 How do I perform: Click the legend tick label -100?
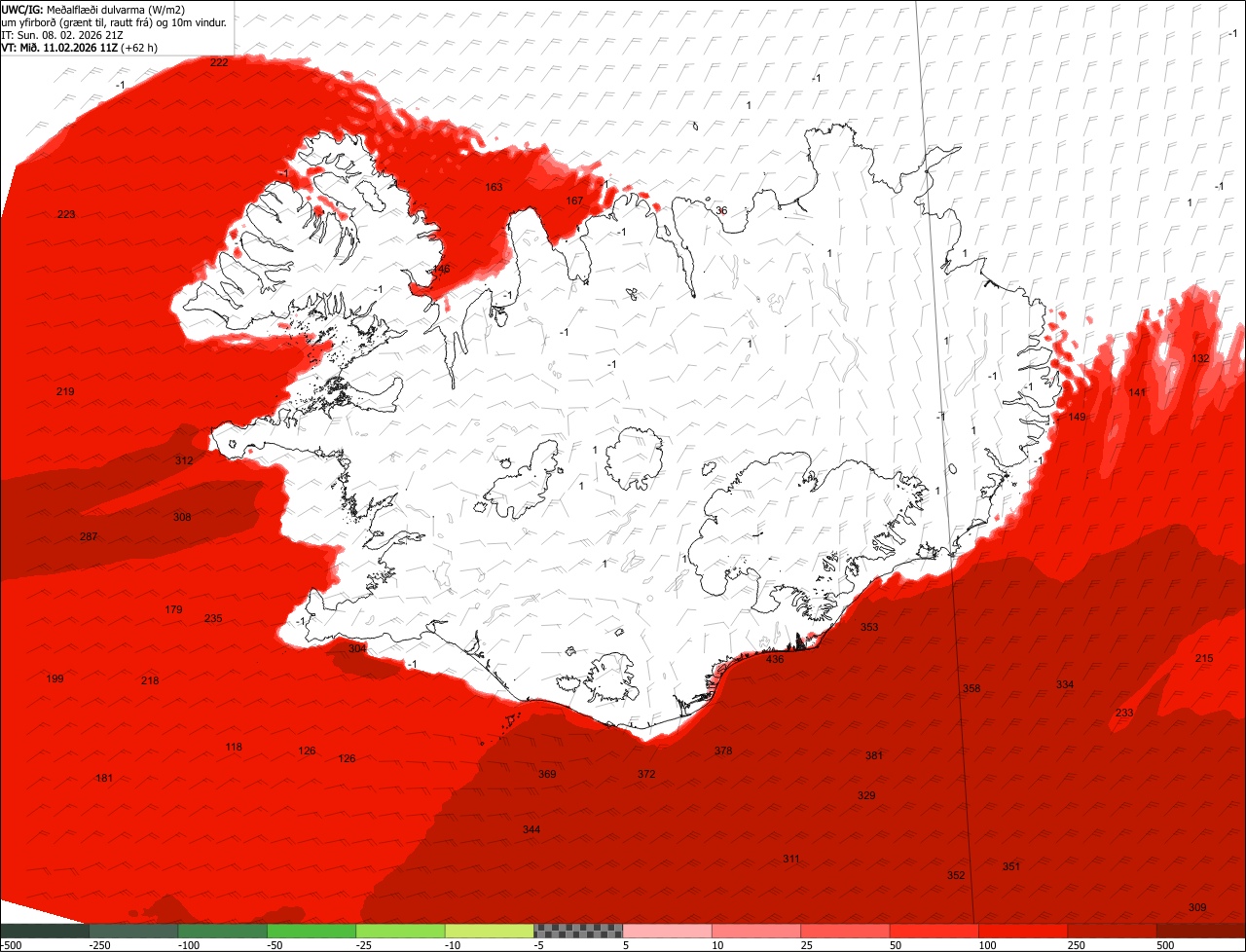coord(189,945)
